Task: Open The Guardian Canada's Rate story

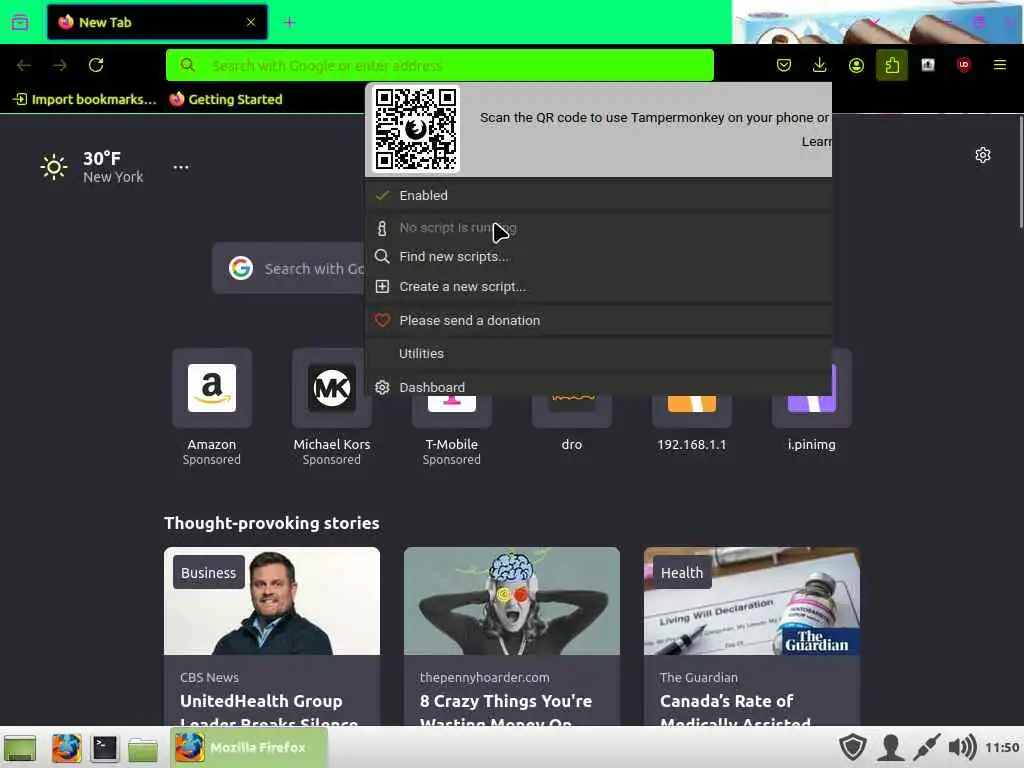Action: click(752, 637)
